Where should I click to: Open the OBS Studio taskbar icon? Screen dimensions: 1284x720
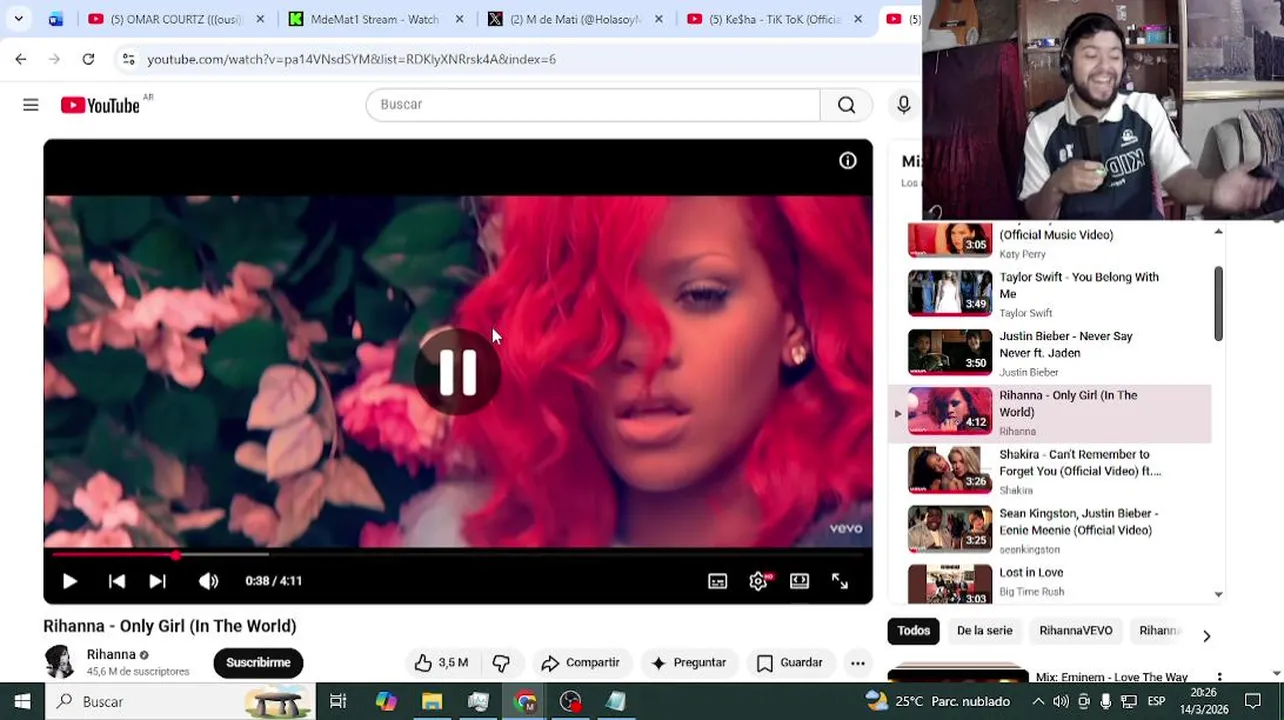[571, 702]
